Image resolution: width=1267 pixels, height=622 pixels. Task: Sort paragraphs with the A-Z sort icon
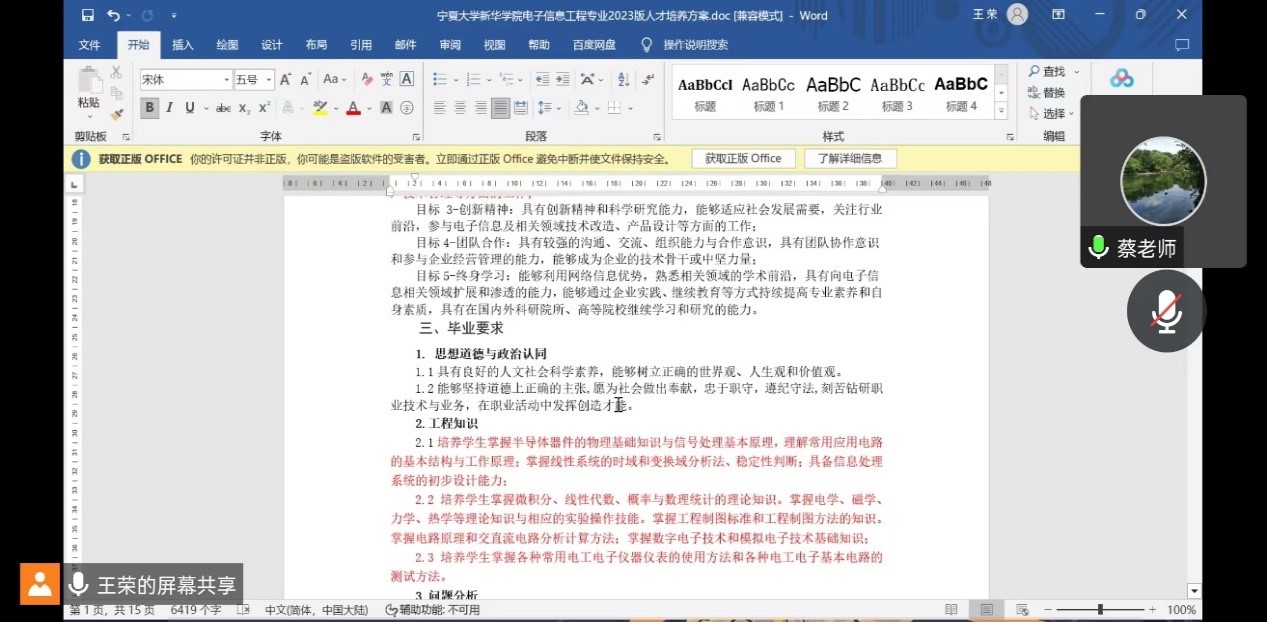624,79
